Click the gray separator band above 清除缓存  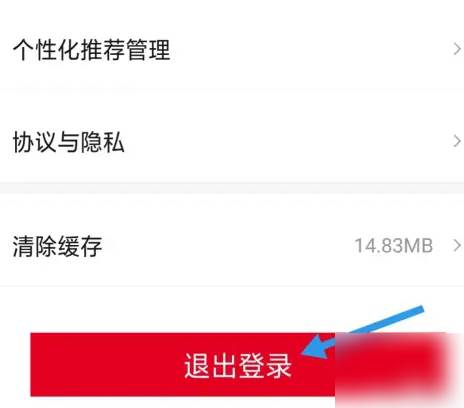(x=232, y=188)
